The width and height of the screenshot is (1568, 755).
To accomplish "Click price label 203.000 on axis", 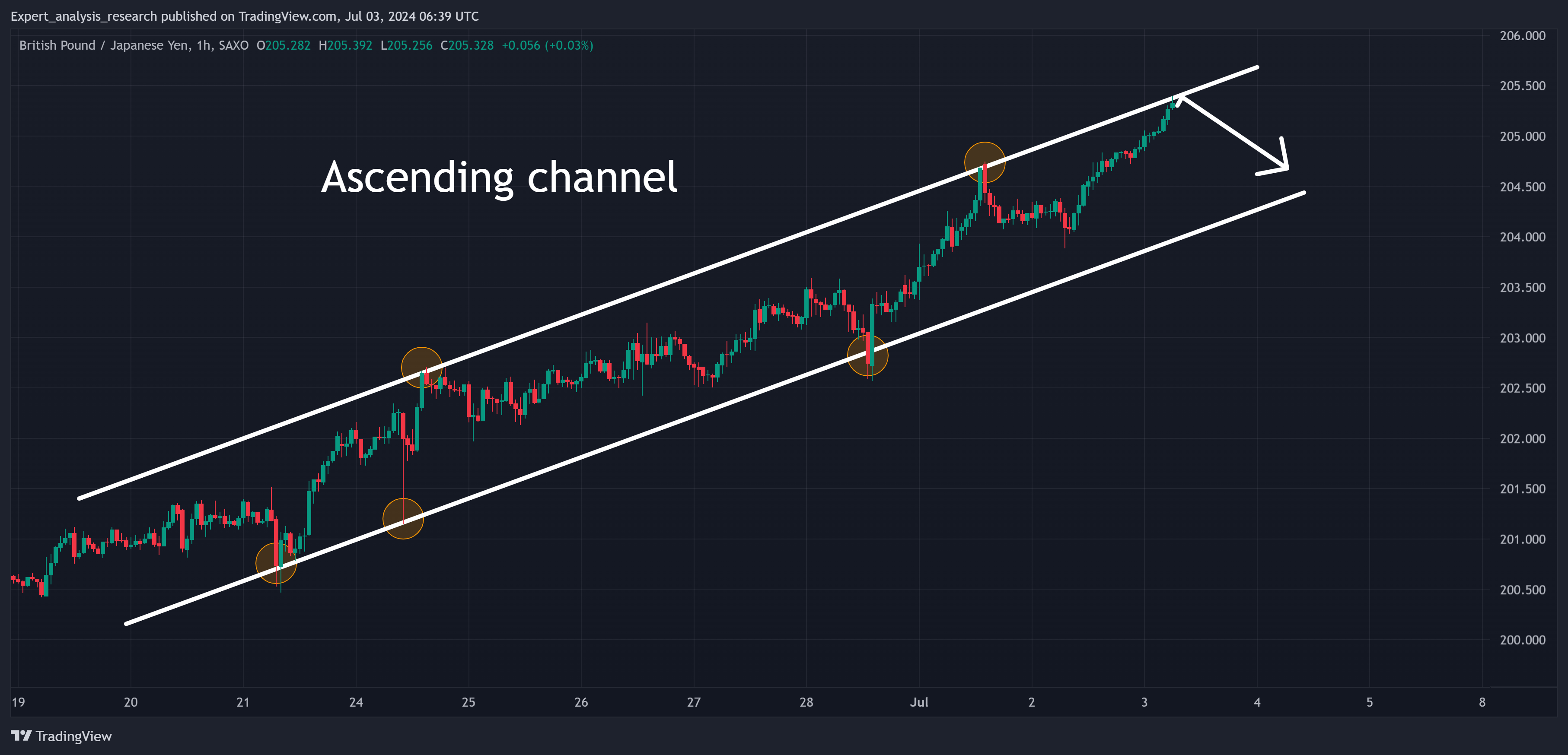I will 1522,338.
